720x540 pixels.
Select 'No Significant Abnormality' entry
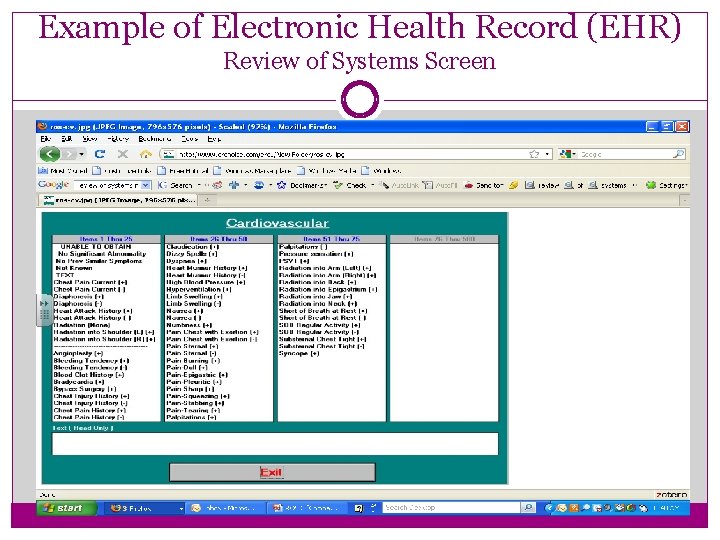(102, 253)
